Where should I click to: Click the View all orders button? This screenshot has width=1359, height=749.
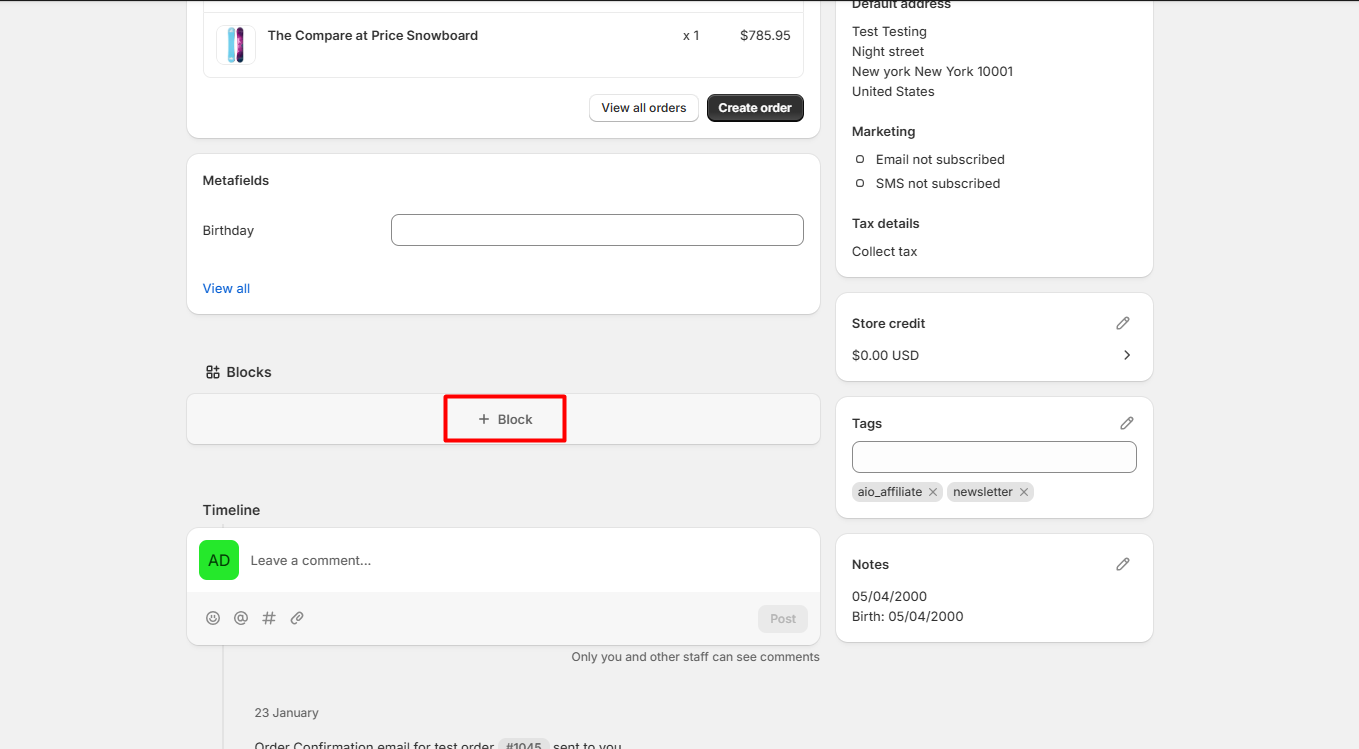[x=644, y=108]
